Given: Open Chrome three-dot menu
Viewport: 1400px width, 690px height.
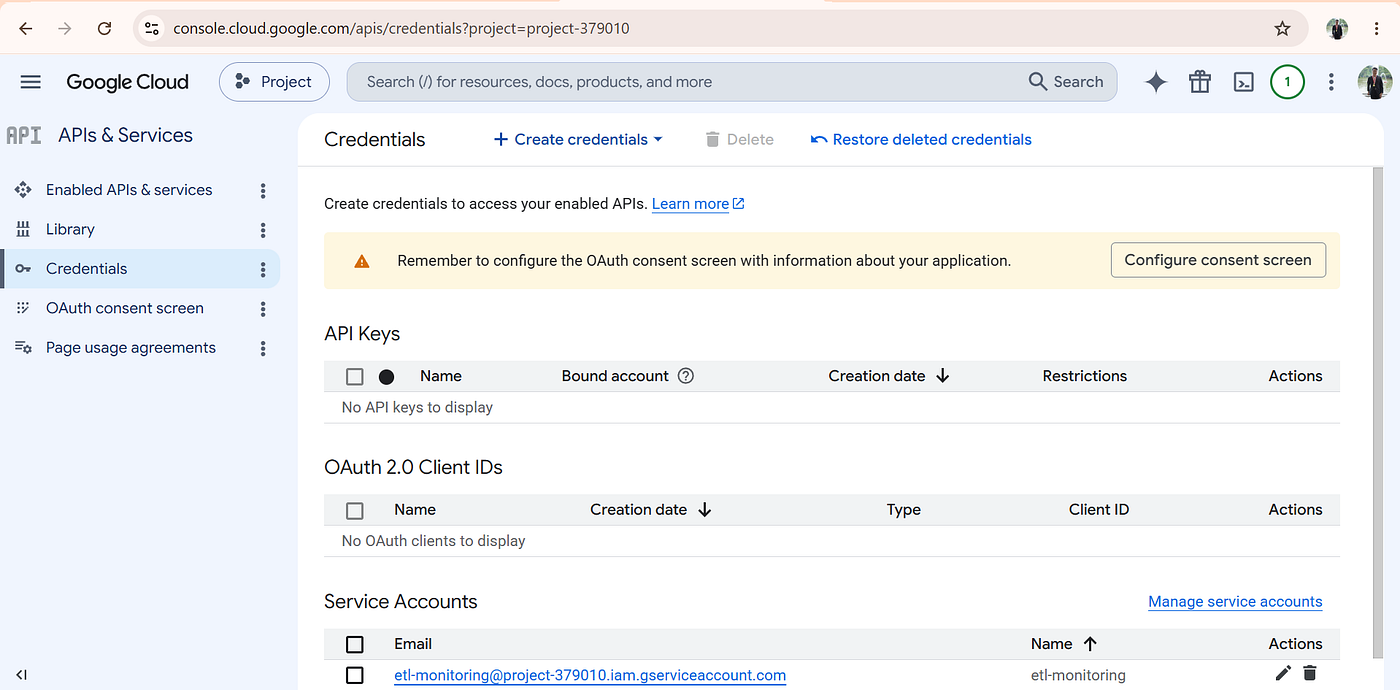Looking at the screenshot, I should pos(1377,29).
